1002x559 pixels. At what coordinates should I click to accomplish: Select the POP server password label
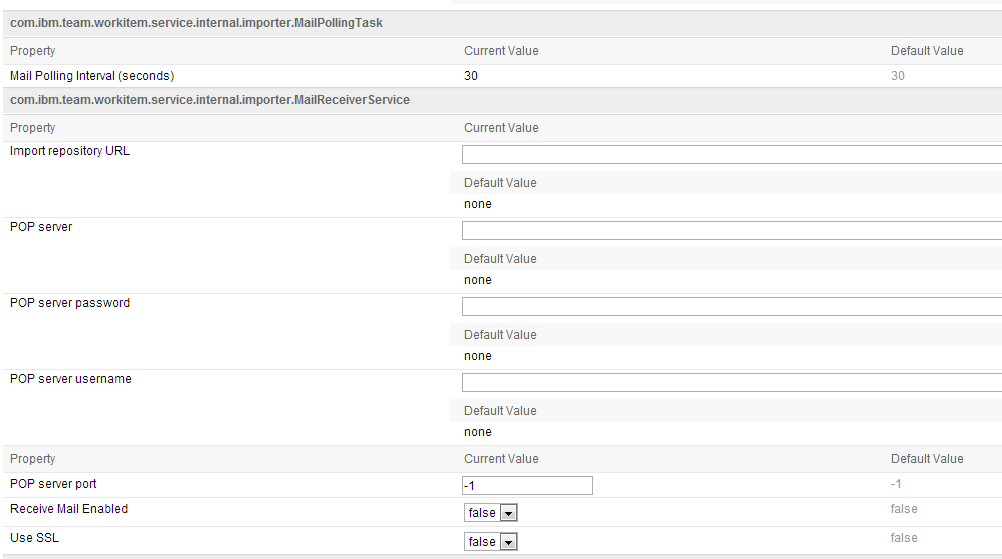70,303
